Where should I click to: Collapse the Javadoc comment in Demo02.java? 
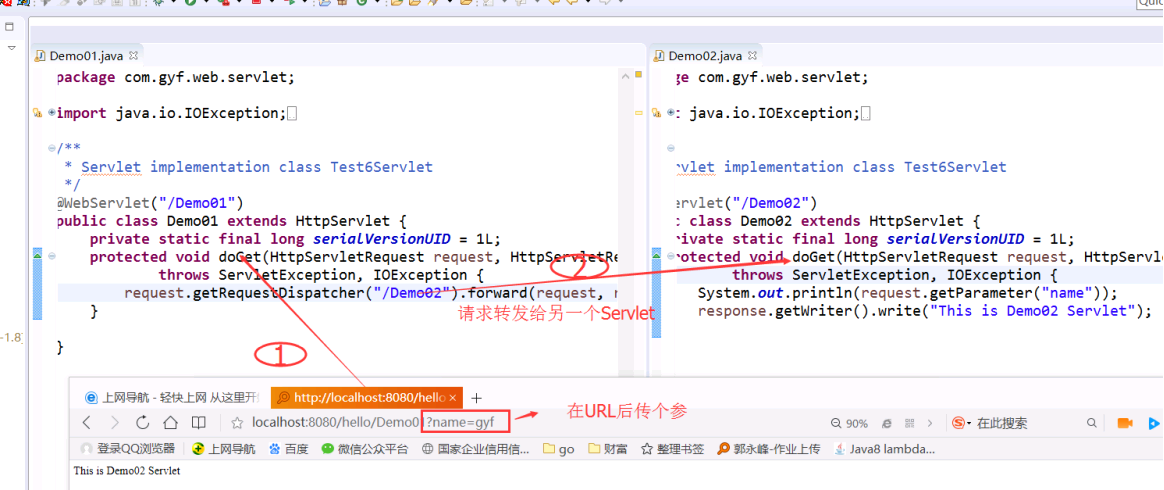670,148
